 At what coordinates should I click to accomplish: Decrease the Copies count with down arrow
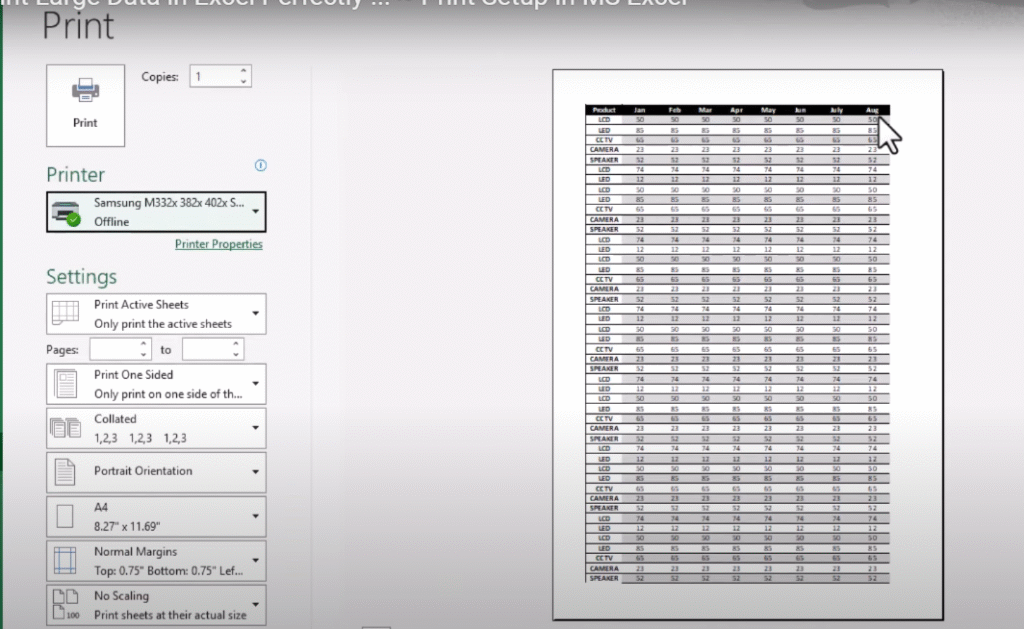point(243,82)
